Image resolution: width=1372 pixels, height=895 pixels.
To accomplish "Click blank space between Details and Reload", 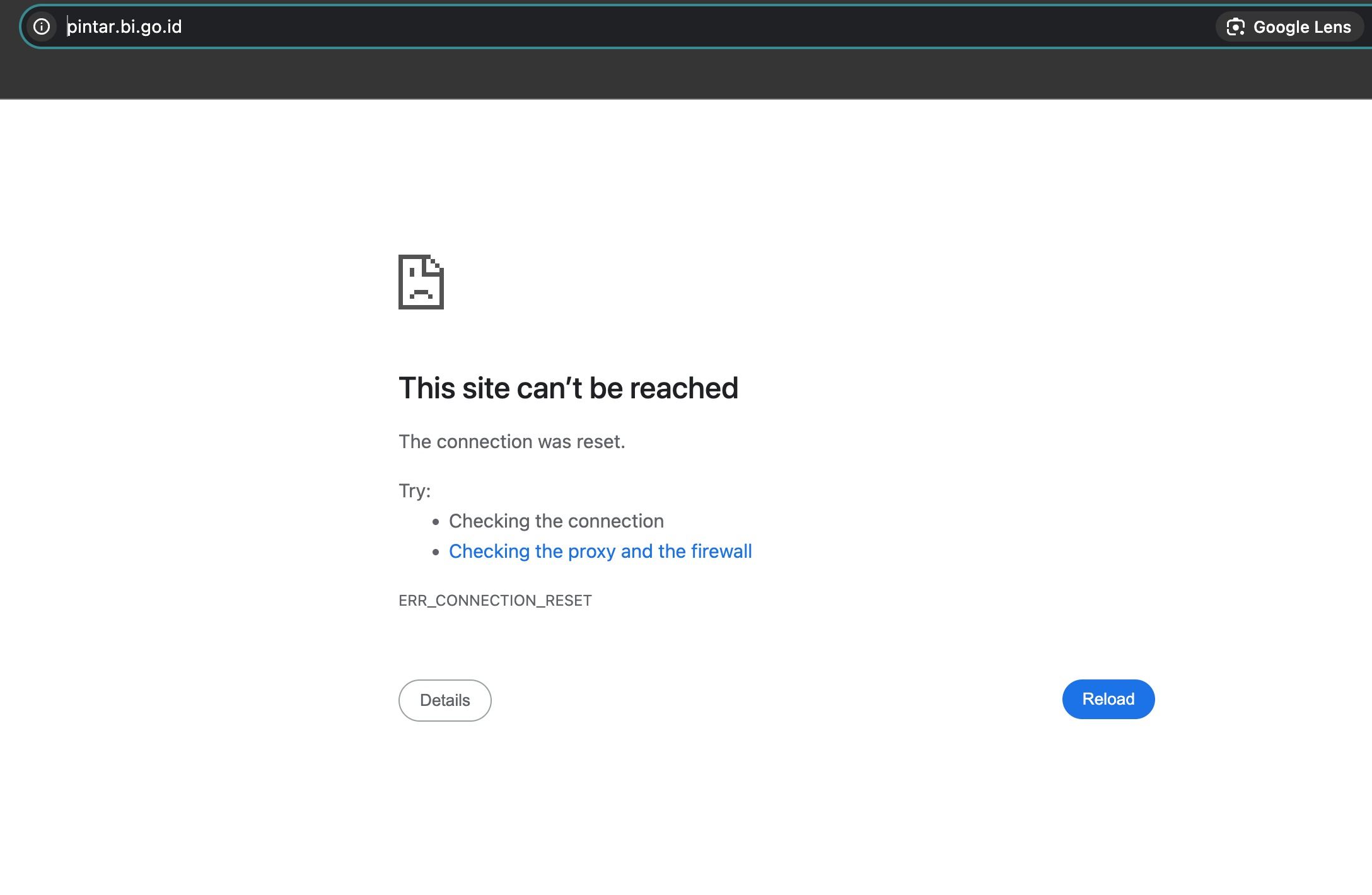I will (x=777, y=700).
